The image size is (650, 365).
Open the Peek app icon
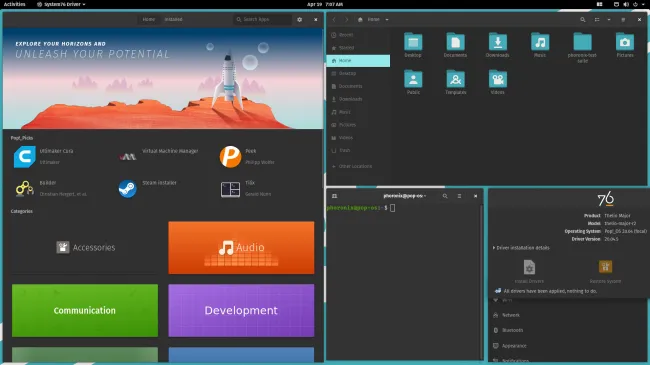(x=230, y=156)
